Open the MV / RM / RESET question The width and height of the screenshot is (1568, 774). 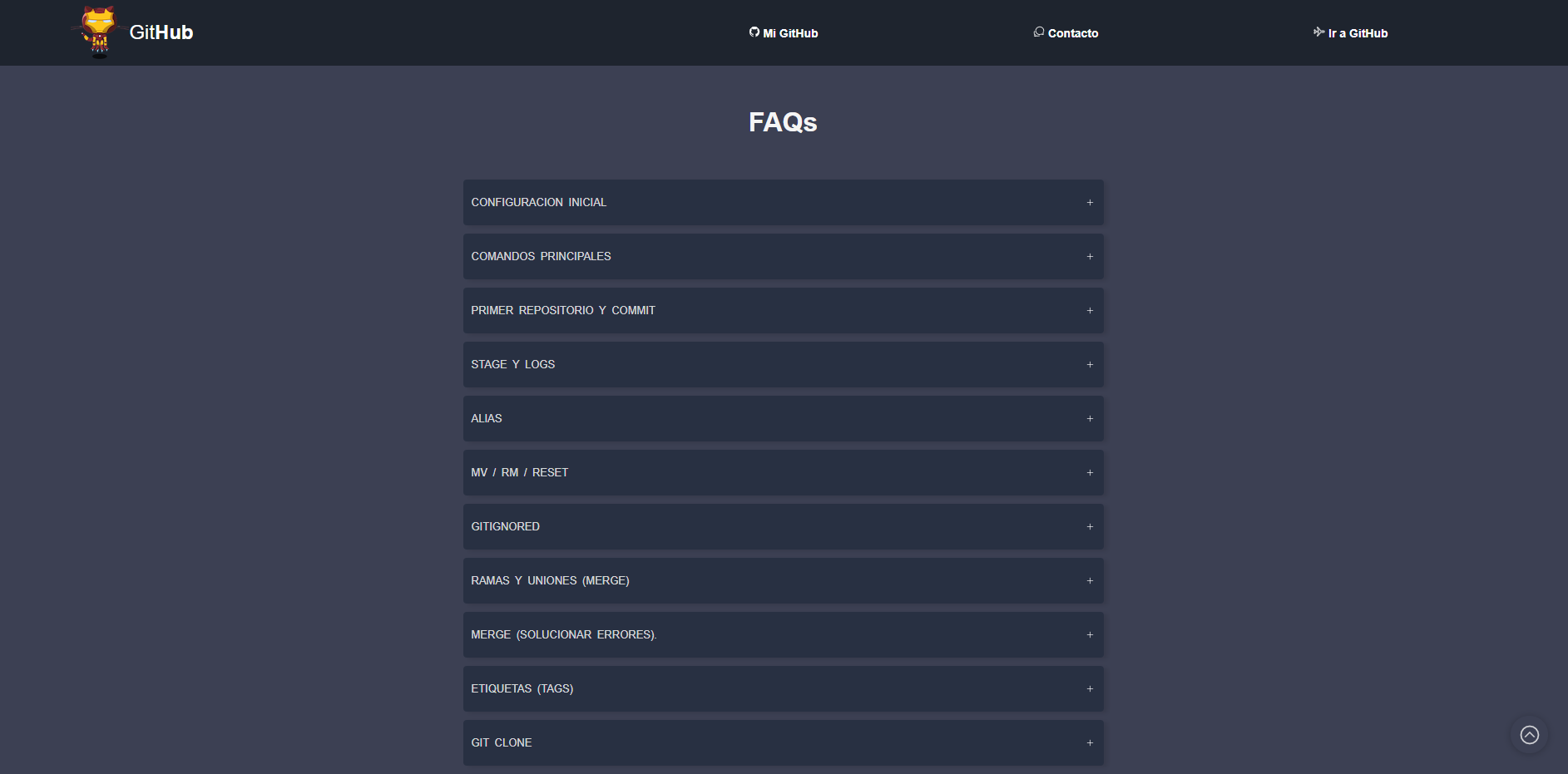click(x=784, y=473)
